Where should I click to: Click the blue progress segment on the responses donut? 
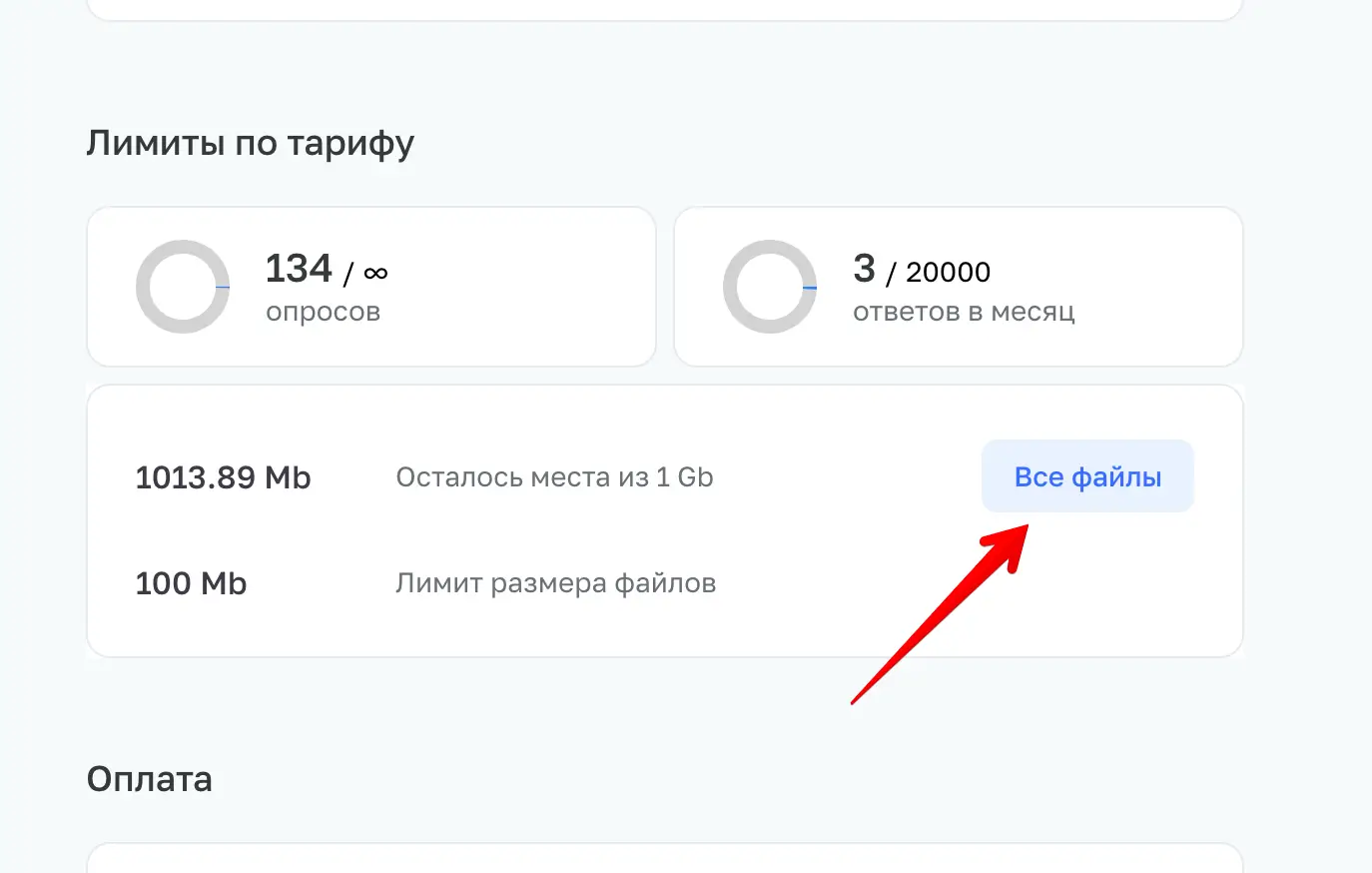pos(810,288)
